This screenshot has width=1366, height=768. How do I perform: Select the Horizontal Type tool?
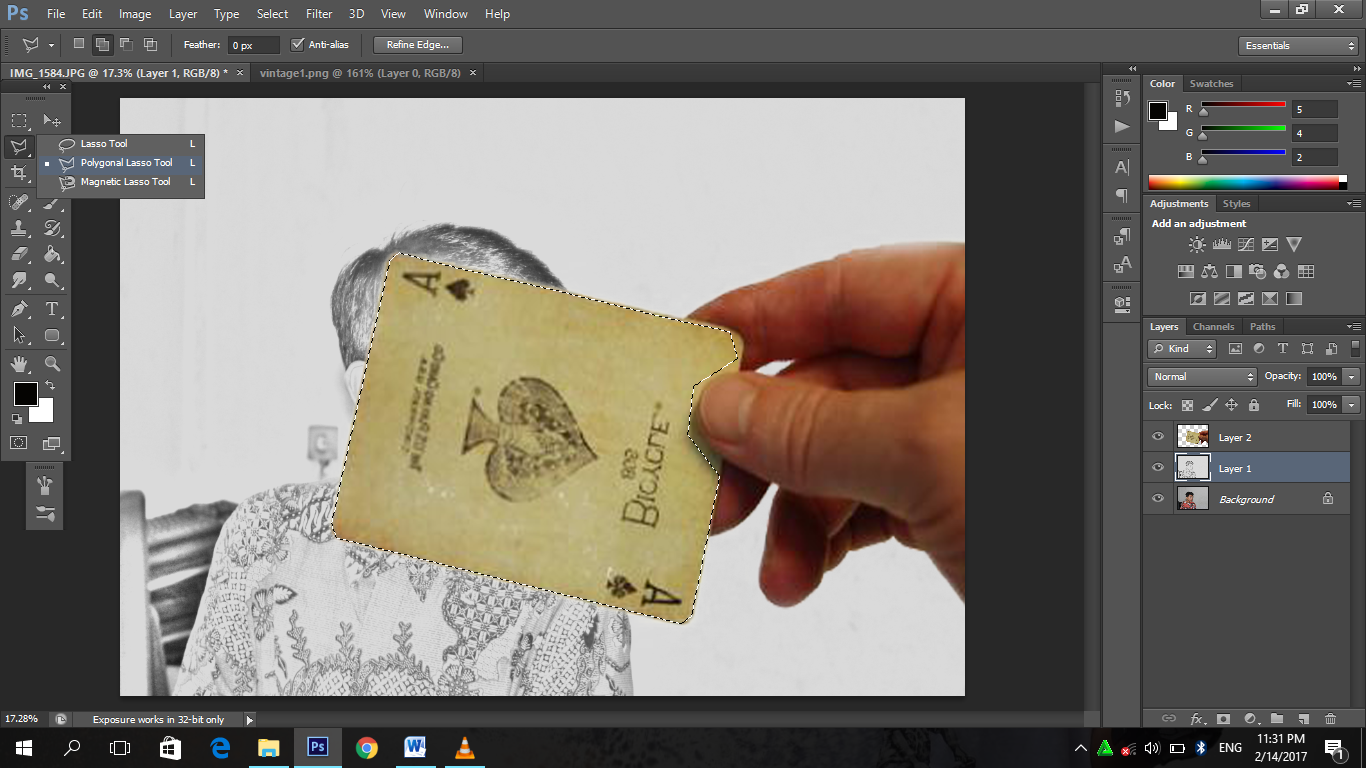tap(52, 309)
